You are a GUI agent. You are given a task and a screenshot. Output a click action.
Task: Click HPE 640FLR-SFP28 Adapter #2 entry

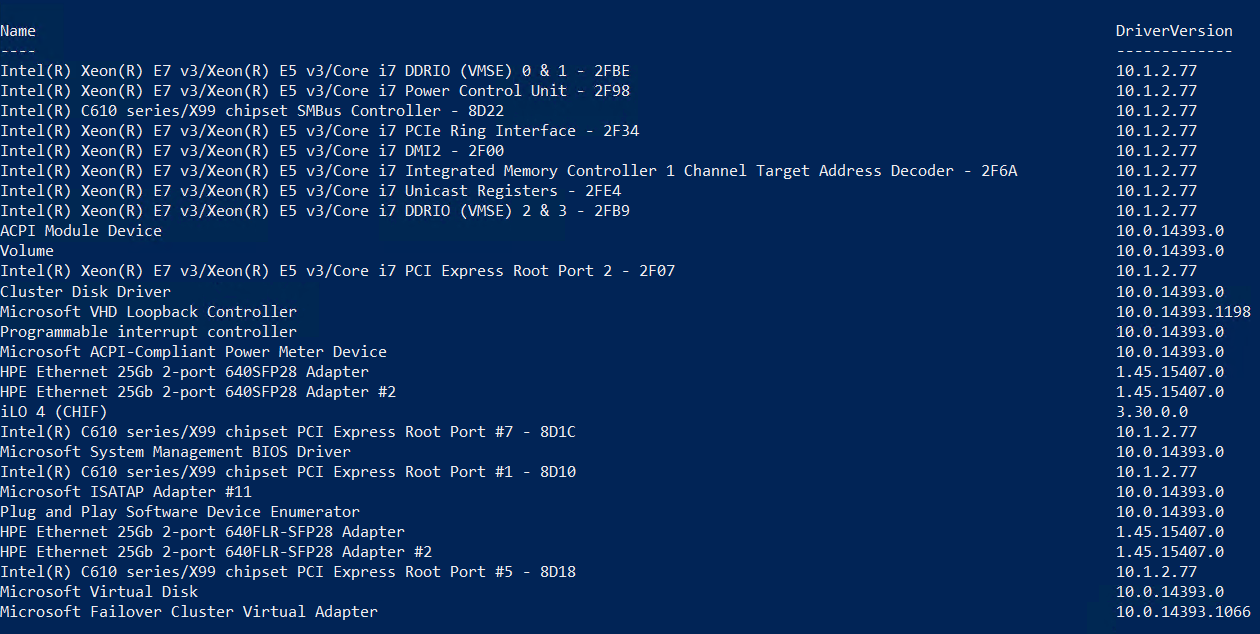click(216, 552)
